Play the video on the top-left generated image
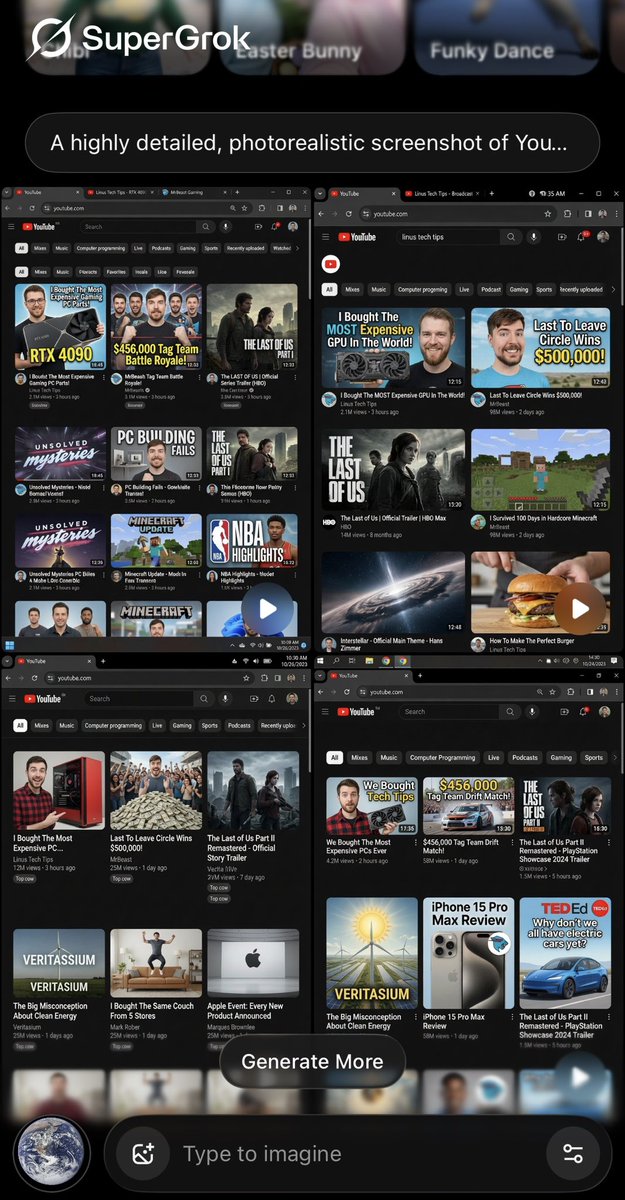Image resolution: width=625 pixels, height=1200 pixels. tap(266, 609)
